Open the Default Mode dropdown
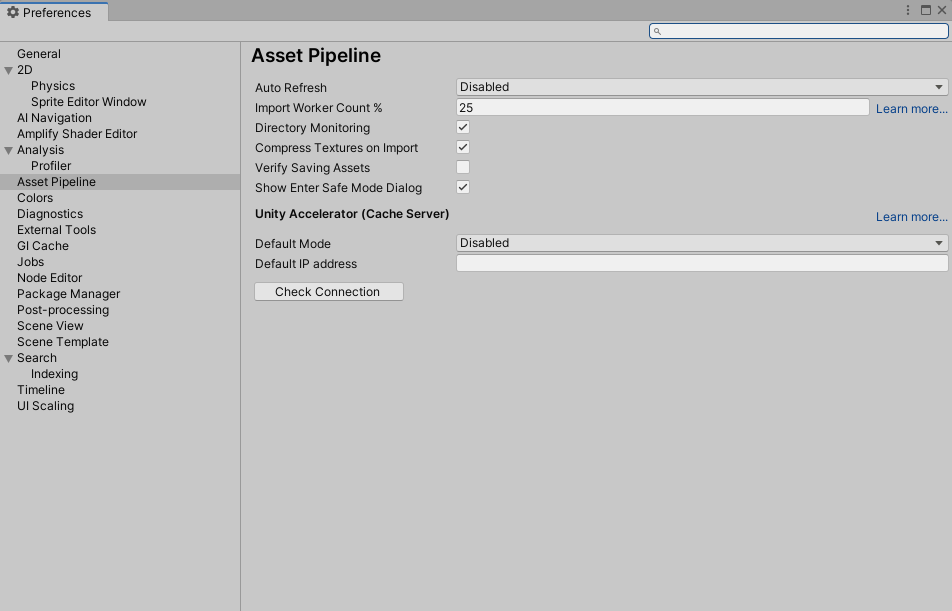This screenshot has width=952, height=611. (x=701, y=243)
